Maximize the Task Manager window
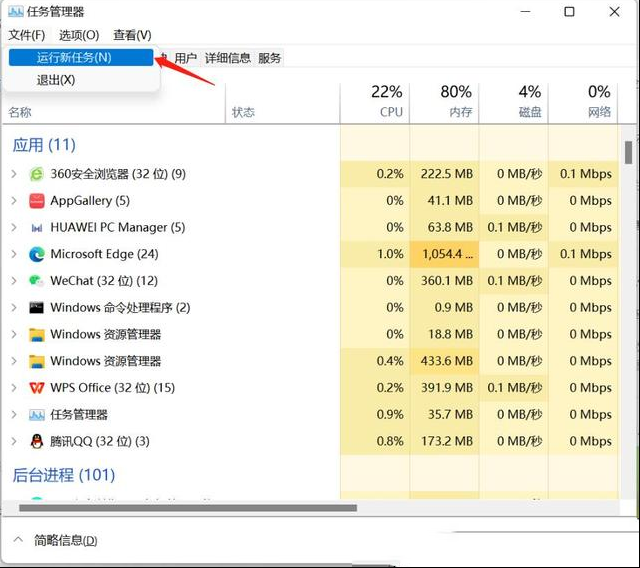This screenshot has height=568, width=640. (569, 11)
